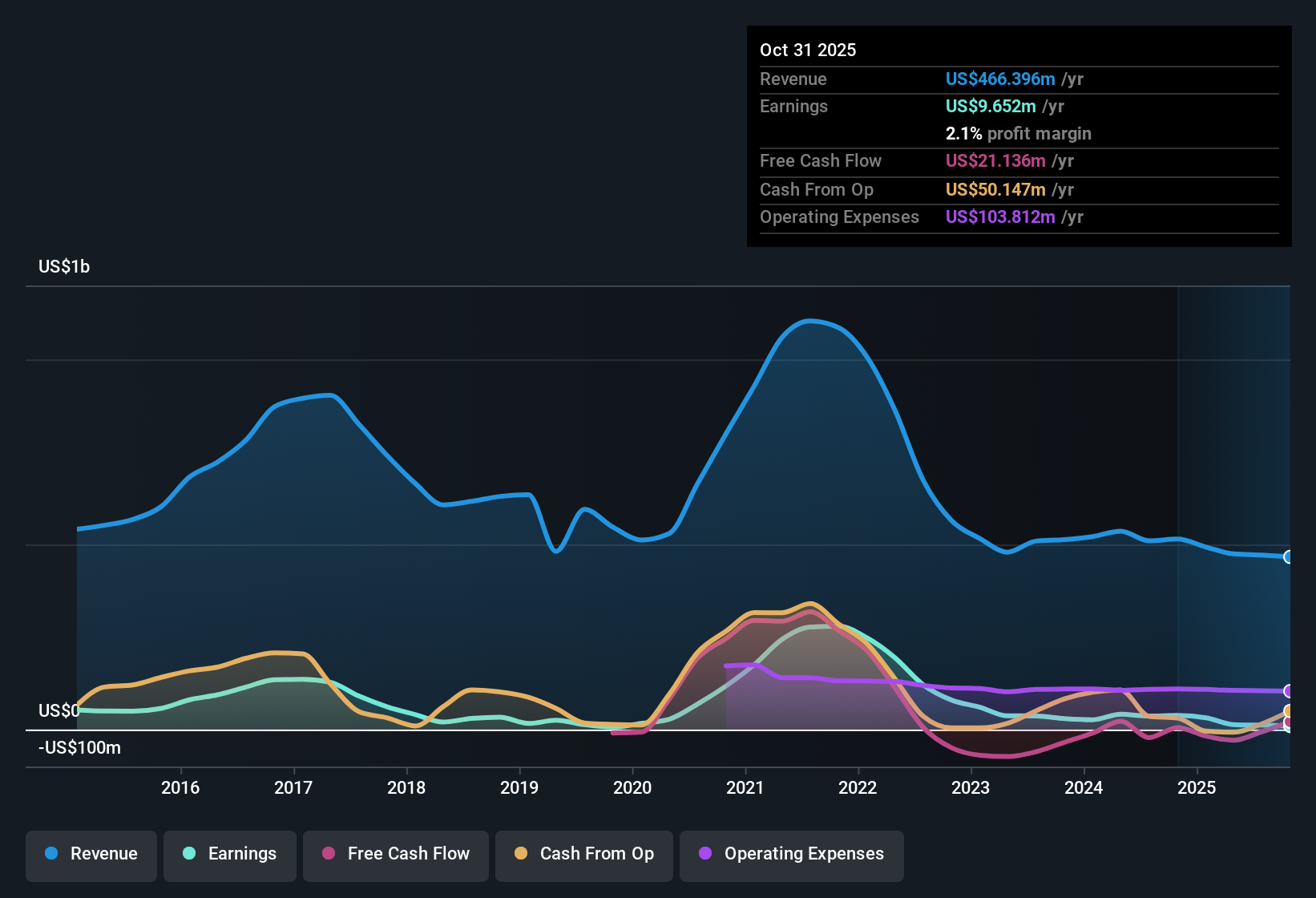Screen dimensions: 1316x898
Task: Select the 2024 x-axis label
Action: click(1084, 787)
